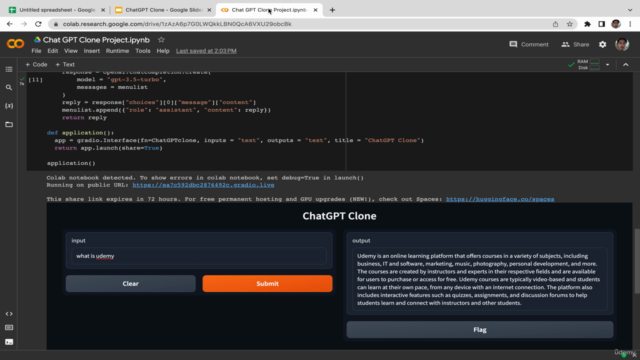Screen dimensions: 640x360
Task: Expand the runtime connection options dropdown
Action: point(607,64)
